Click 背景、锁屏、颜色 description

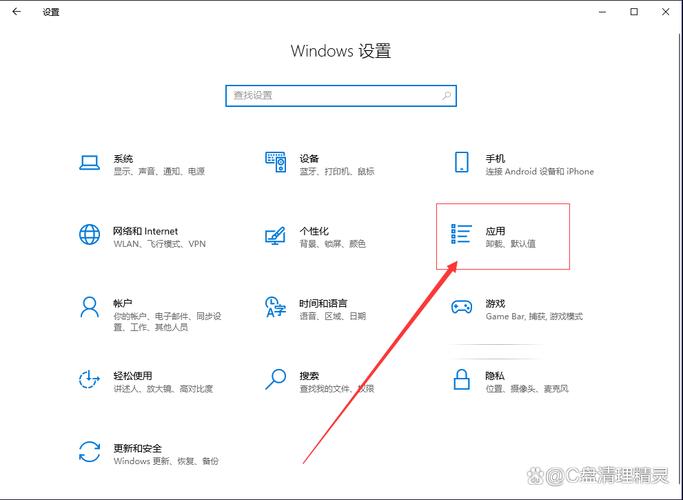coord(332,244)
